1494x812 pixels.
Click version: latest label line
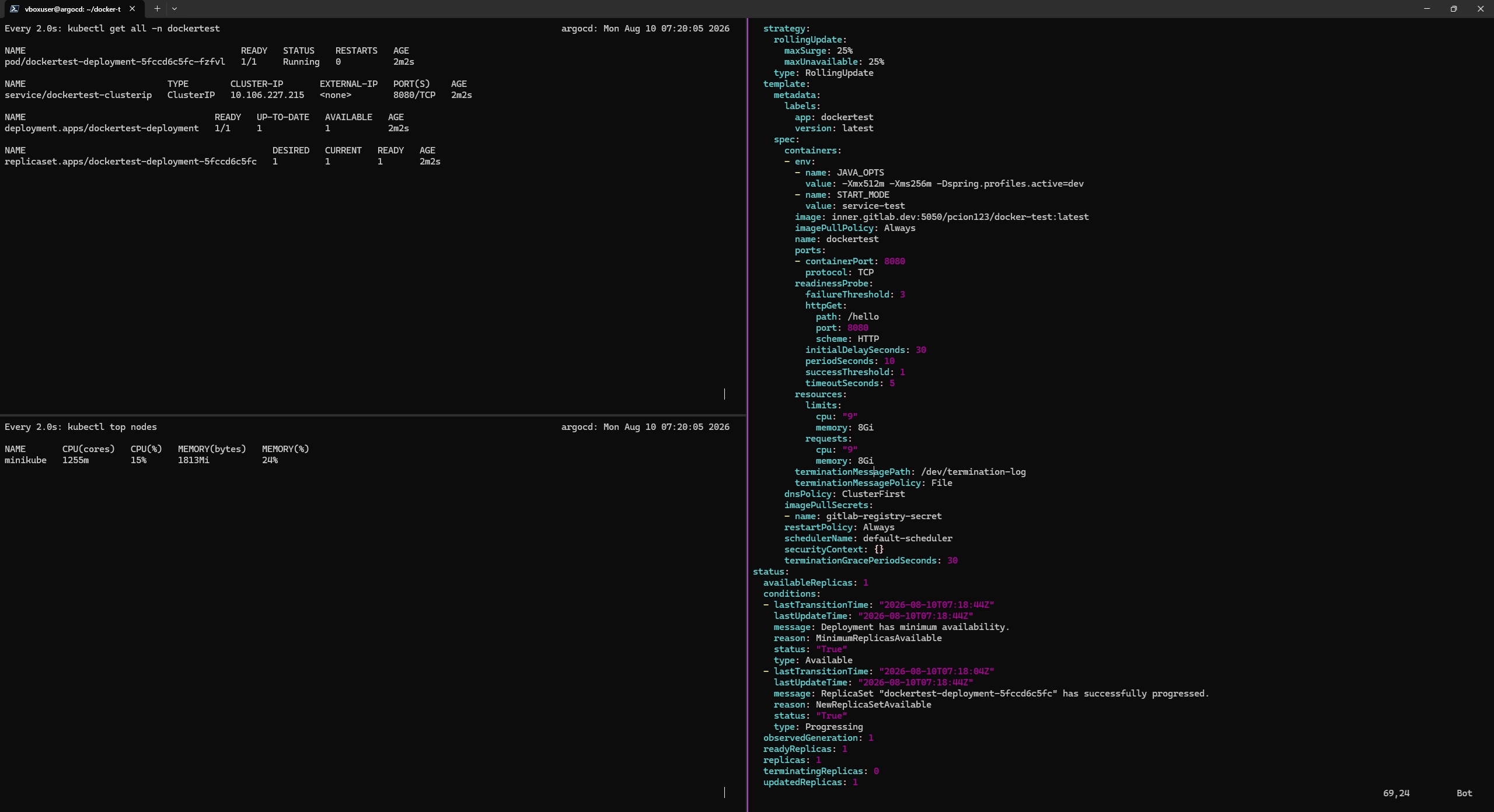pyautogui.click(x=834, y=128)
